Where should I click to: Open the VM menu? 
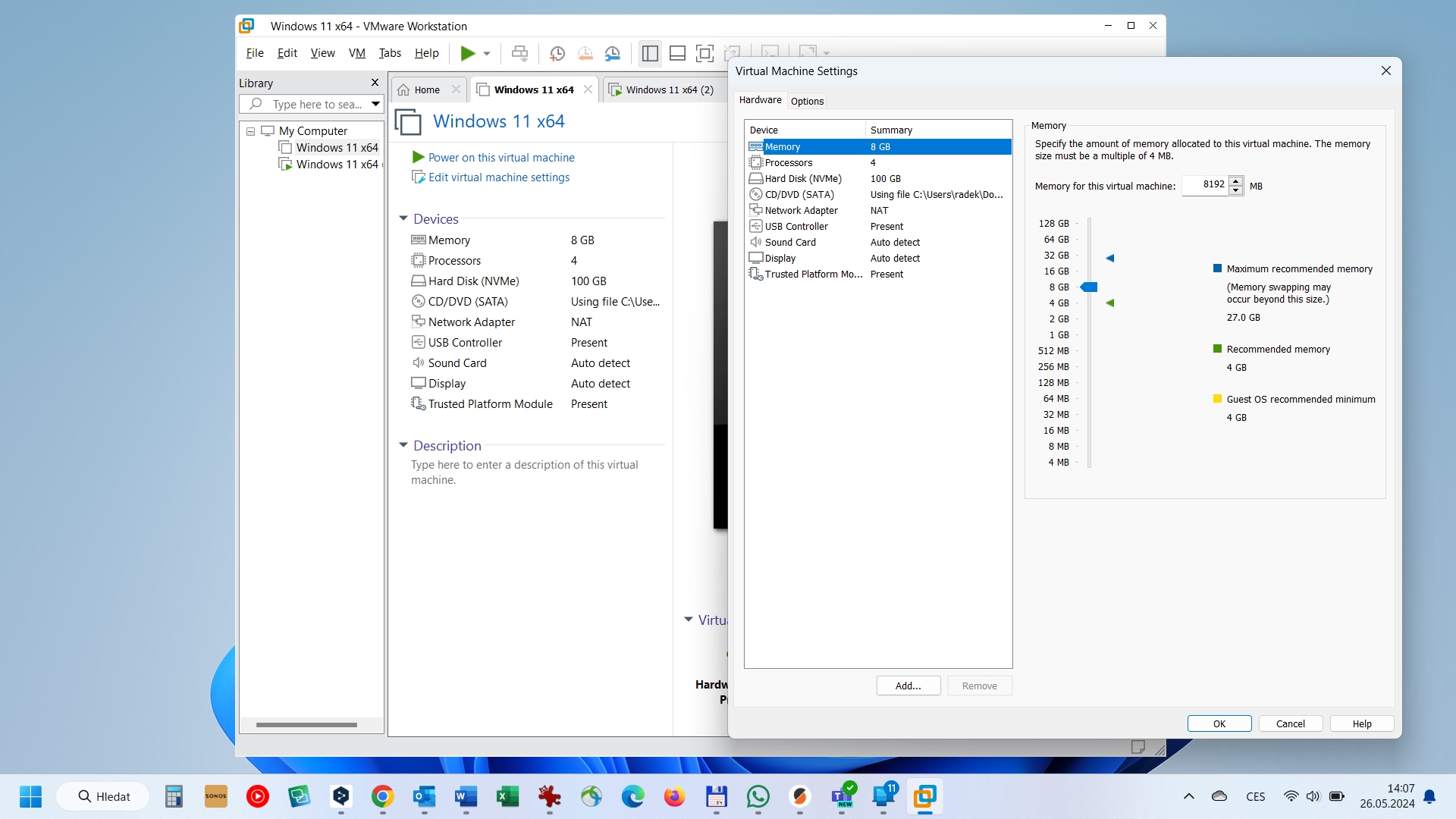(356, 53)
